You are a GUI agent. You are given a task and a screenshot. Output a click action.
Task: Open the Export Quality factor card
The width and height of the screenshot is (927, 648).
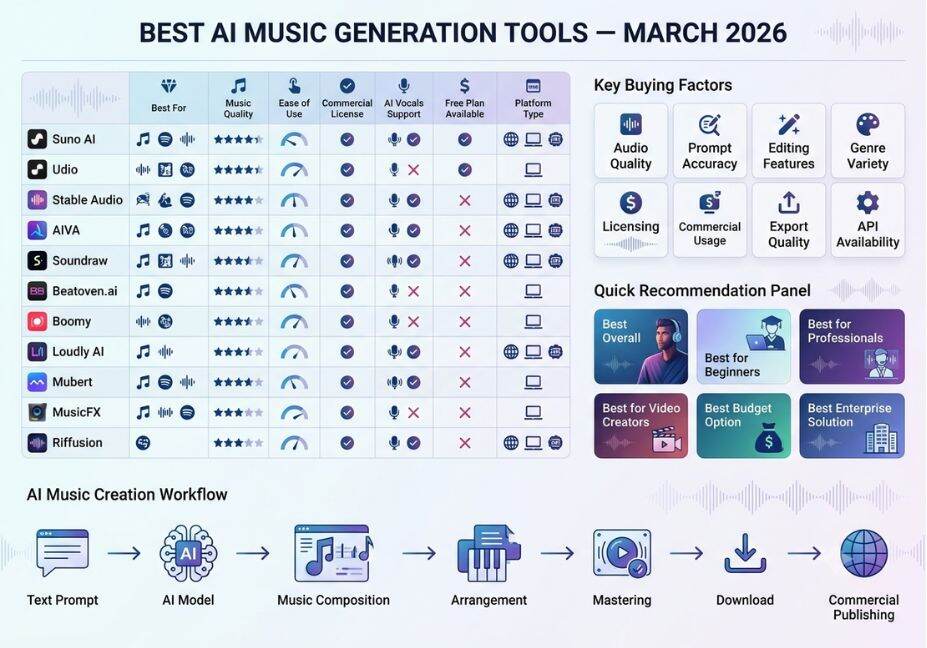789,220
